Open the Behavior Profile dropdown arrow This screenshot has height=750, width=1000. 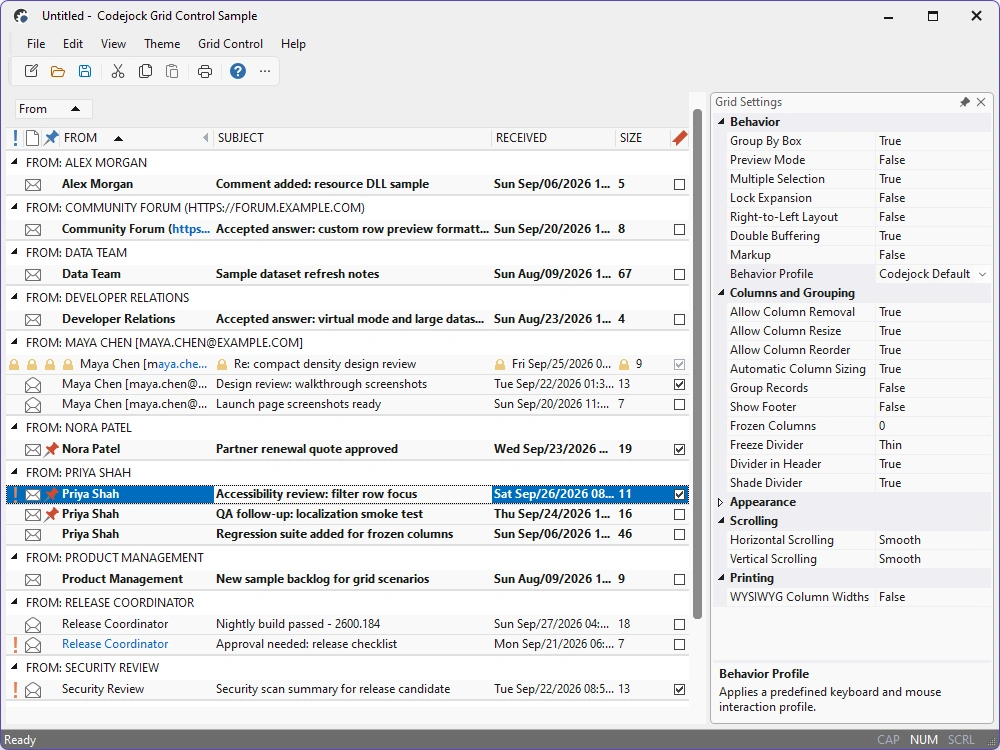(983, 274)
